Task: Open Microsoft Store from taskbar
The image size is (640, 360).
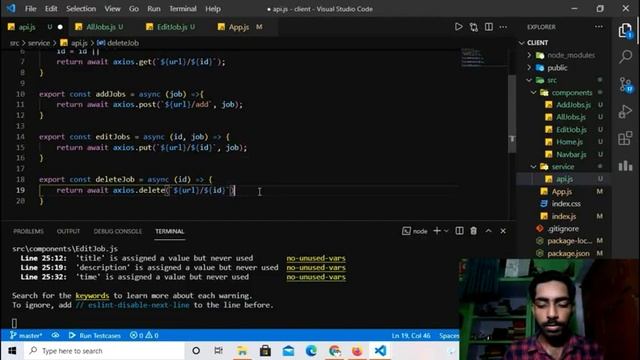Action: (x=265, y=351)
